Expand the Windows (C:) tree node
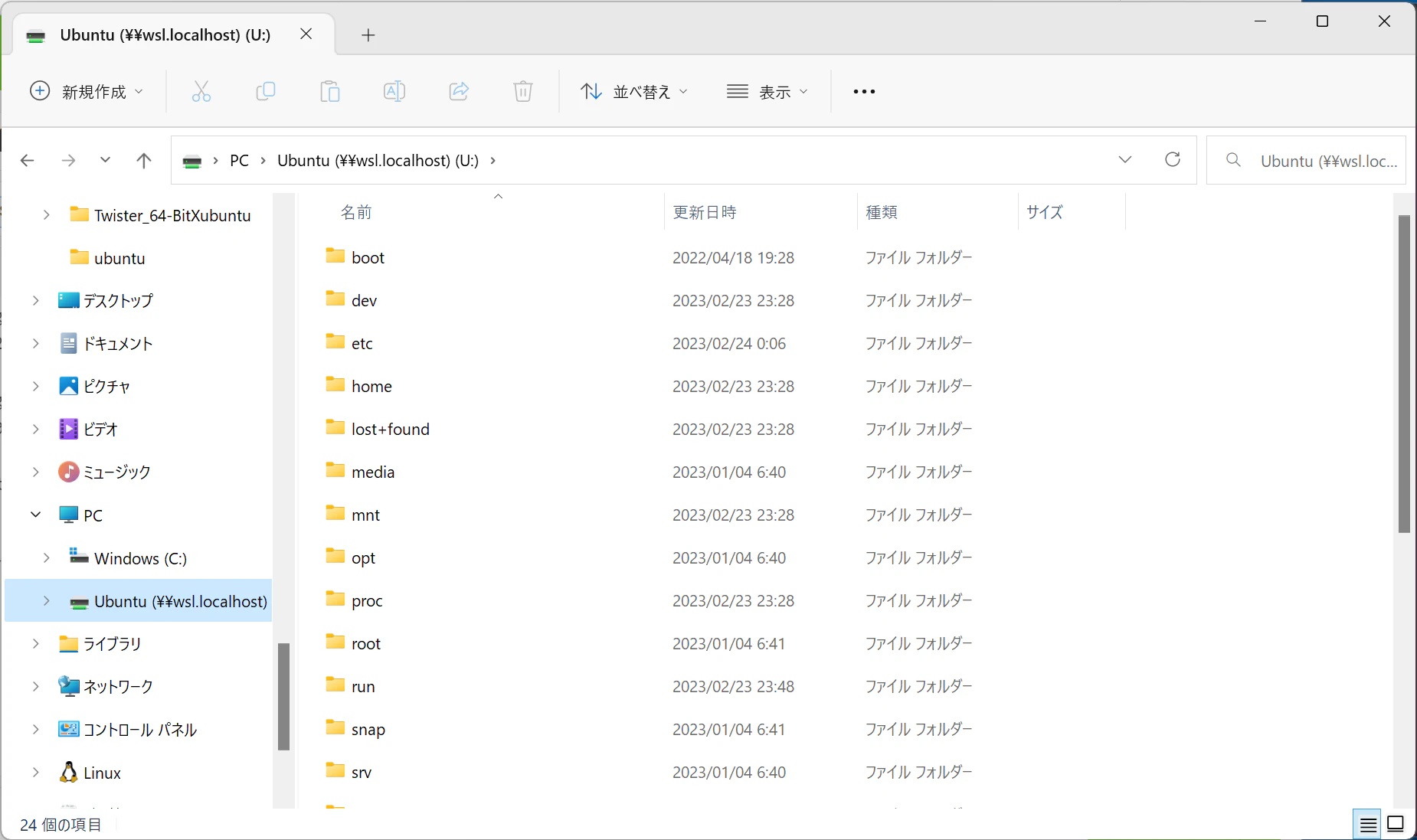 46,558
